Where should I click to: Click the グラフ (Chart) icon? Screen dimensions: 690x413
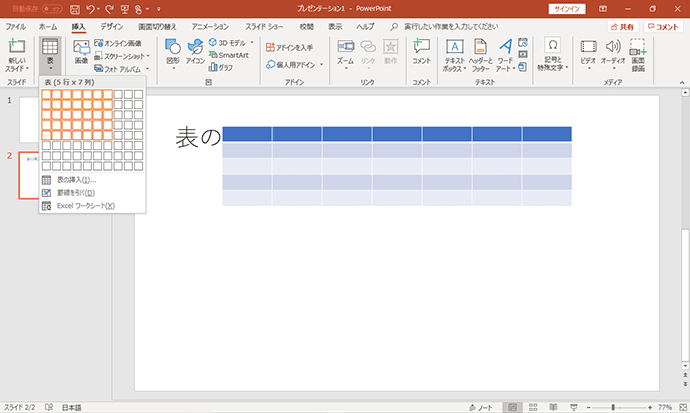221,67
